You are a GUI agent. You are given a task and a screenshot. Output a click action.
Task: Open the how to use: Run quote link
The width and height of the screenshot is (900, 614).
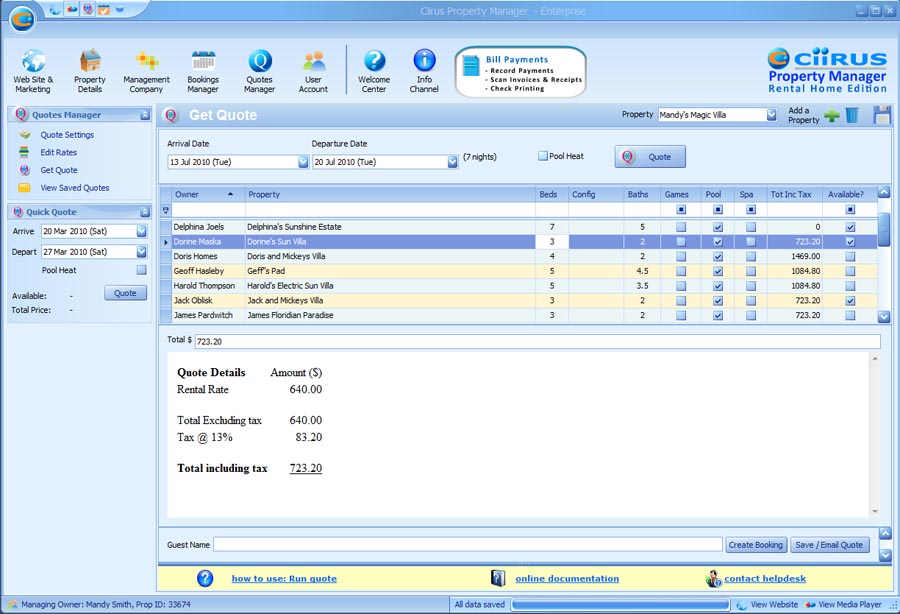point(284,578)
